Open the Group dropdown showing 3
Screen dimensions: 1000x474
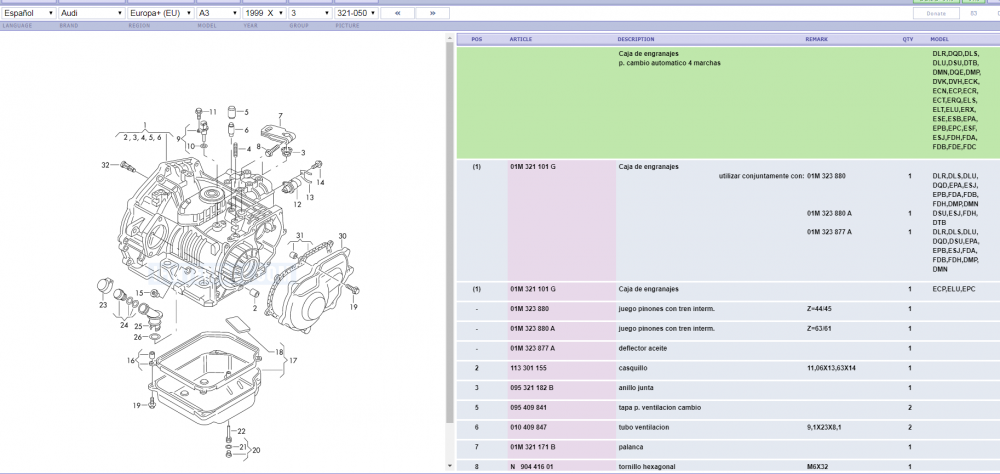[310, 13]
